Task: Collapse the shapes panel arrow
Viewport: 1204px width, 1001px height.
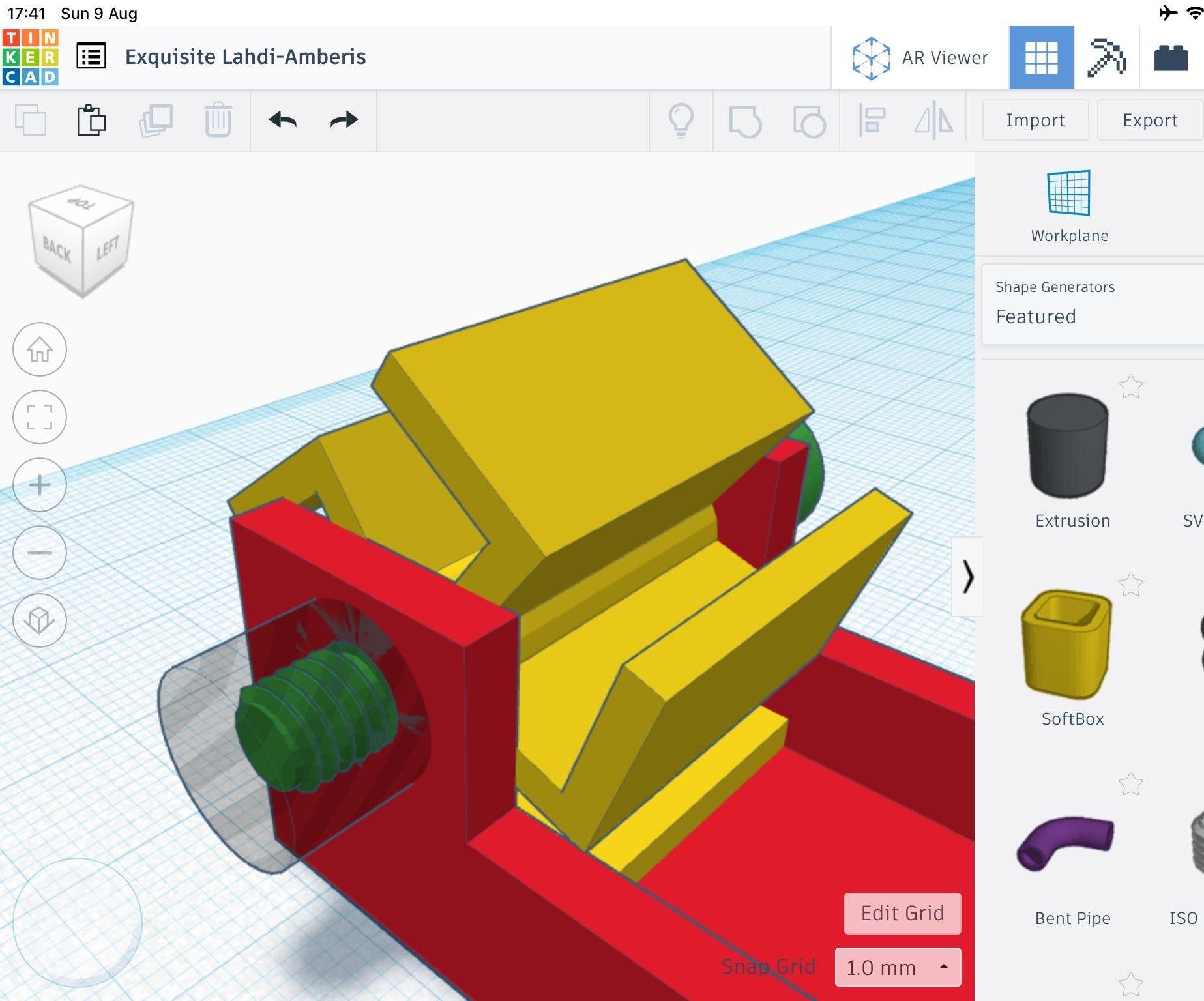Action: point(967,577)
